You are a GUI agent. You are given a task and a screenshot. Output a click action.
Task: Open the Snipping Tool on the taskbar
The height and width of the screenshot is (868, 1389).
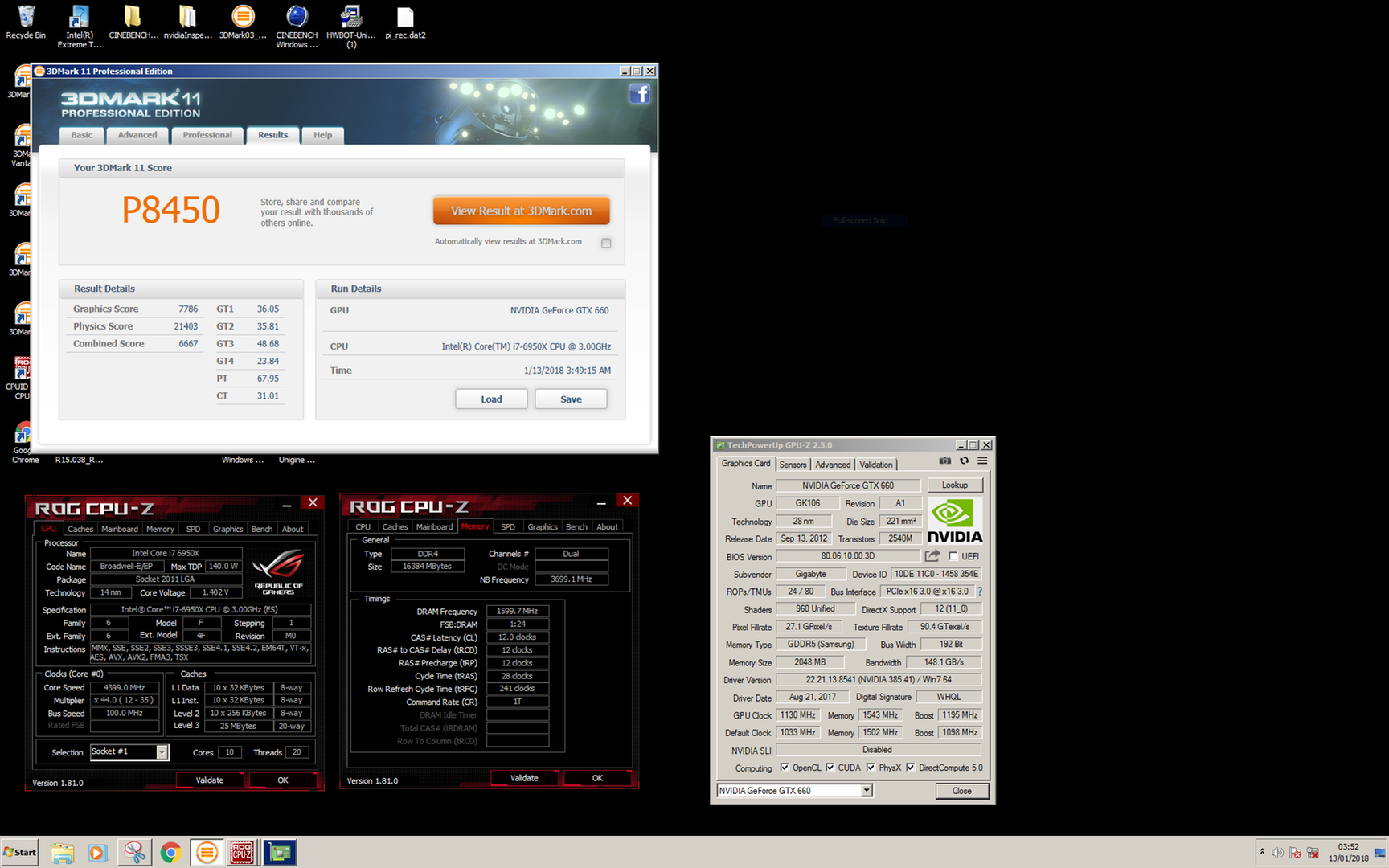(x=134, y=853)
